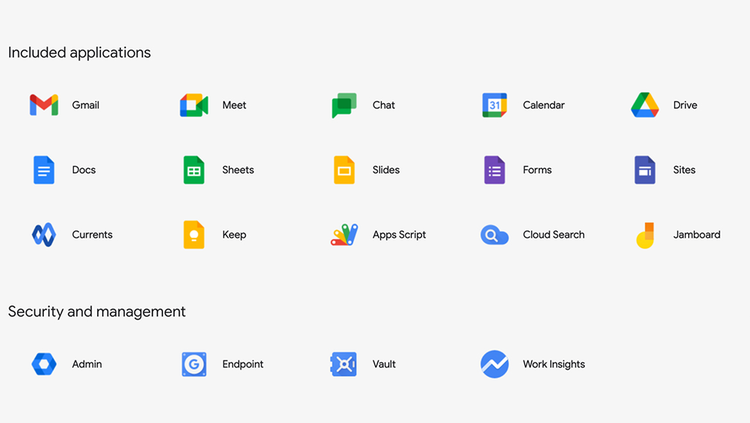The height and width of the screenshot is (423, 750).
Task: Open the Slides label
Action: point(386,170)
